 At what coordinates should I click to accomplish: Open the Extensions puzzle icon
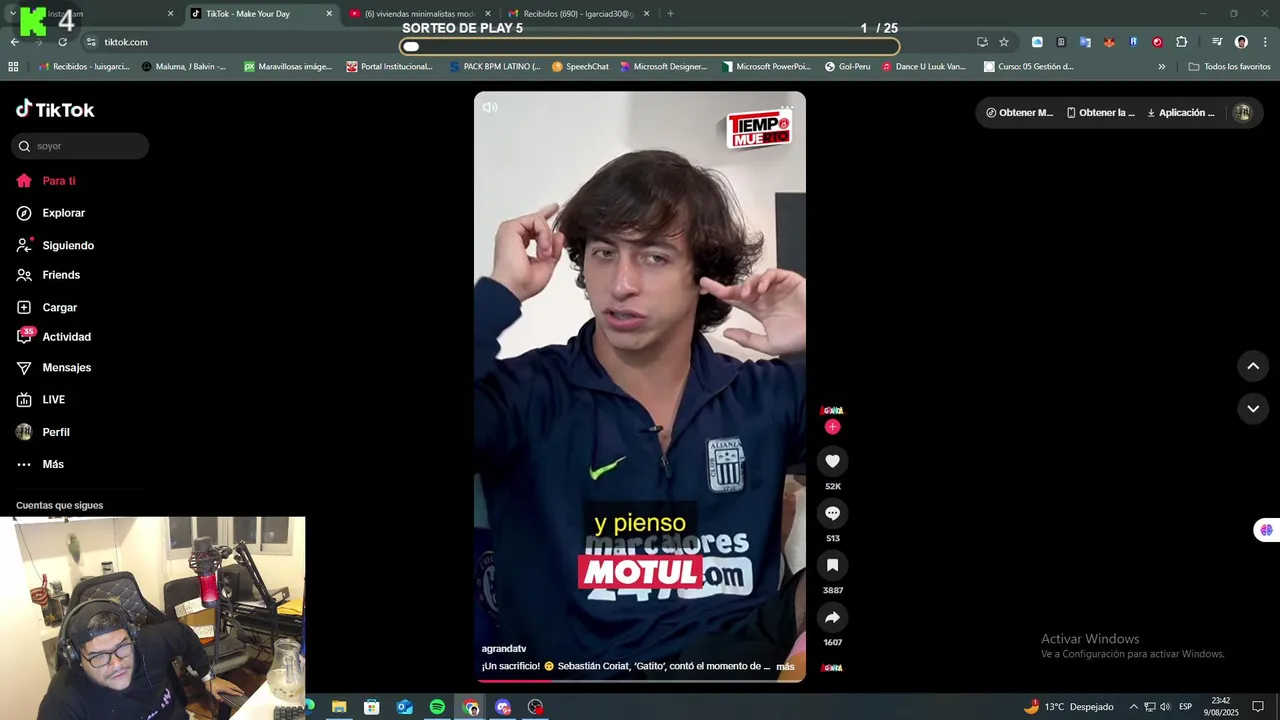1182,42
